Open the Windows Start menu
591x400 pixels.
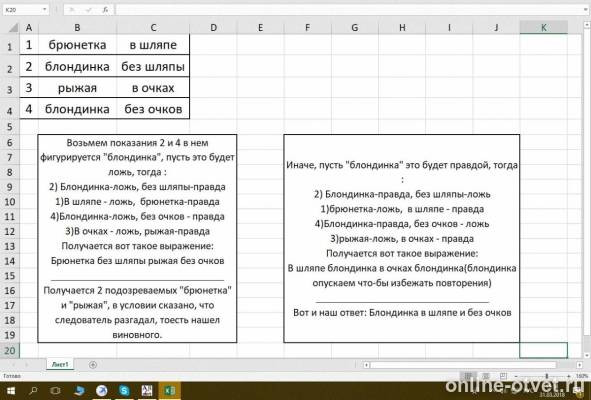pyautogui.click(x=11, y=391)
